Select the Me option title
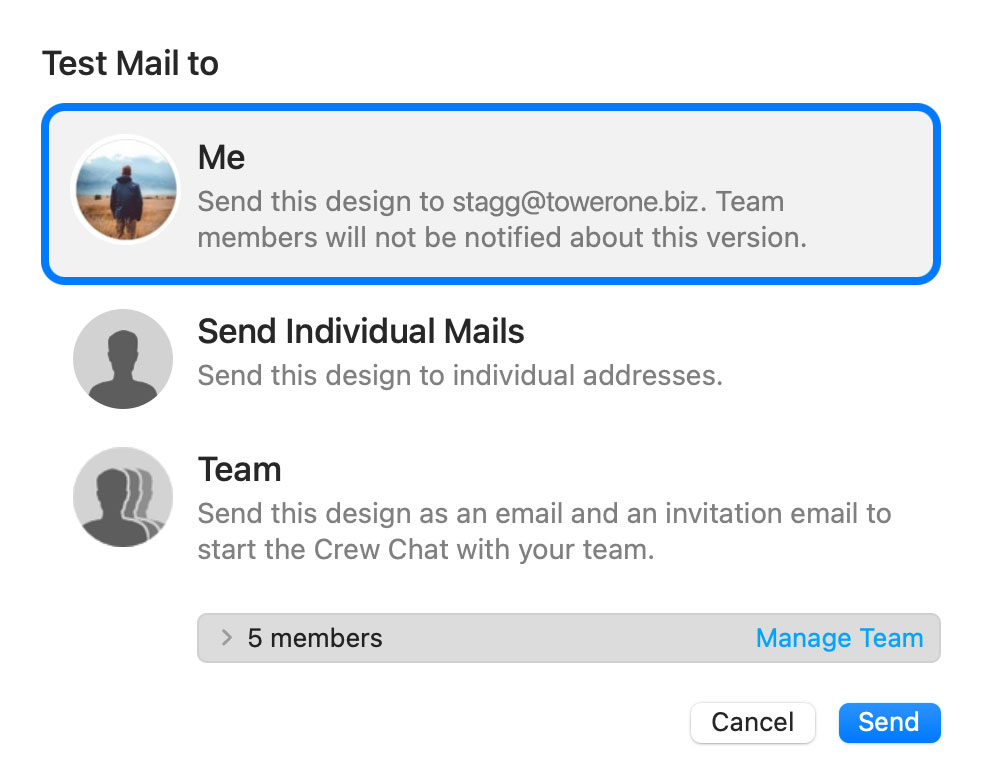The width and height of the screenshot is (982, 784). click(x=221, y=157)
